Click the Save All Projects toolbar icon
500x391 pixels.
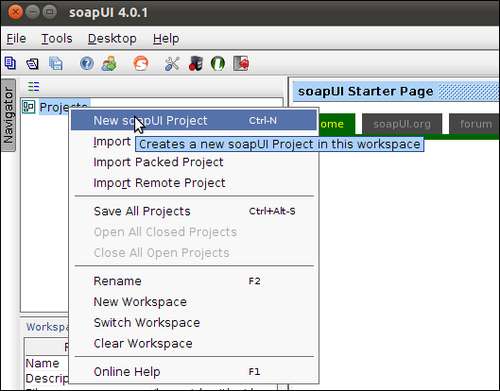point(56,63)
